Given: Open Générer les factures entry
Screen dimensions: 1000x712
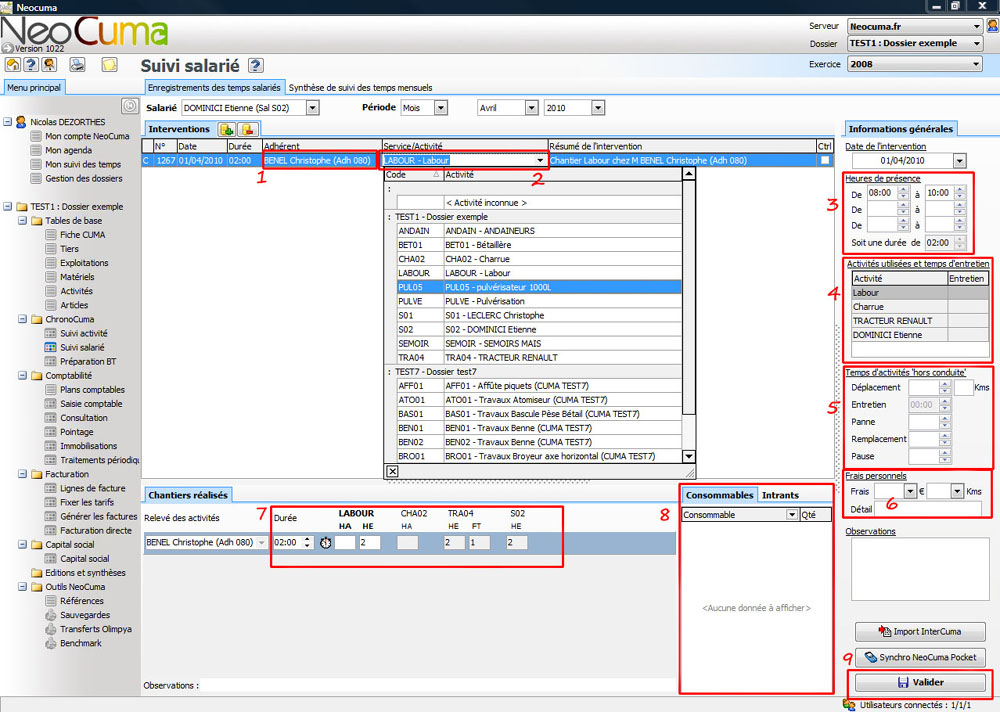Looking at the screenshot, I should (x=99, y=516).
